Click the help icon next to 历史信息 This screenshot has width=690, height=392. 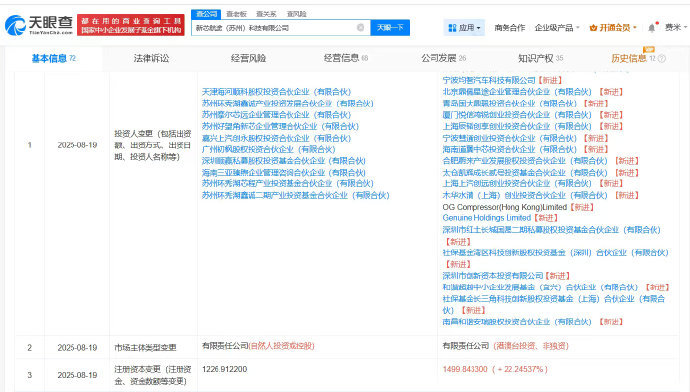[x=661, y=59]
